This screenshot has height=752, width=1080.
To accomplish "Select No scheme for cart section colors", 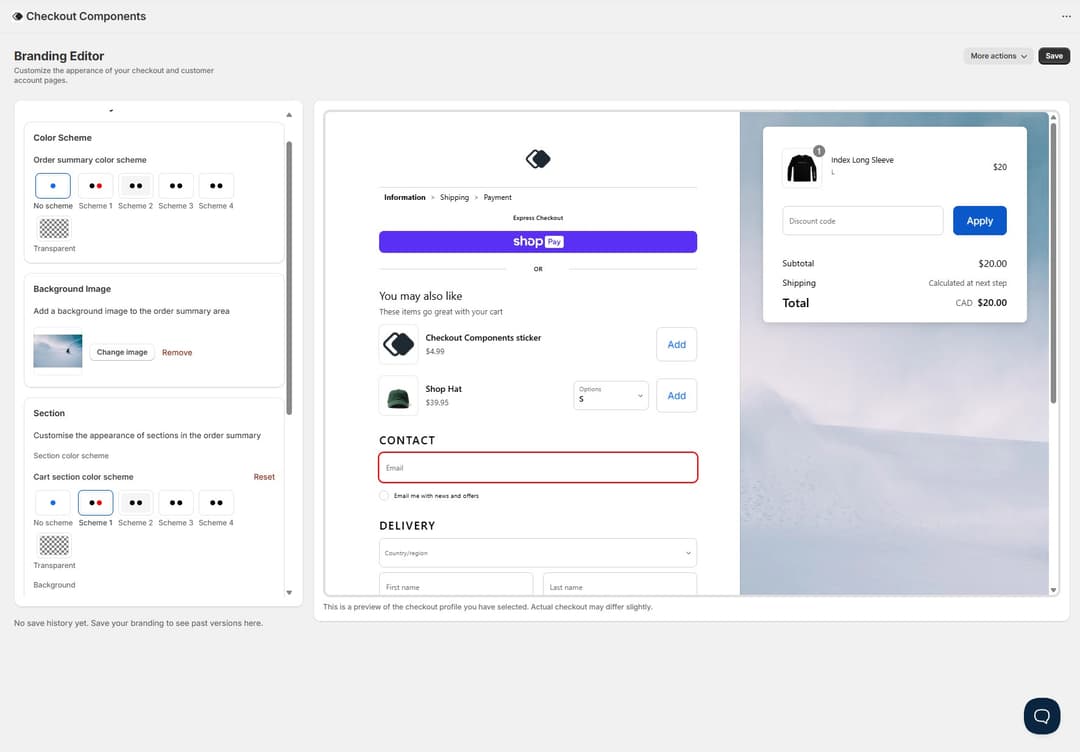I will coord(53,502).
